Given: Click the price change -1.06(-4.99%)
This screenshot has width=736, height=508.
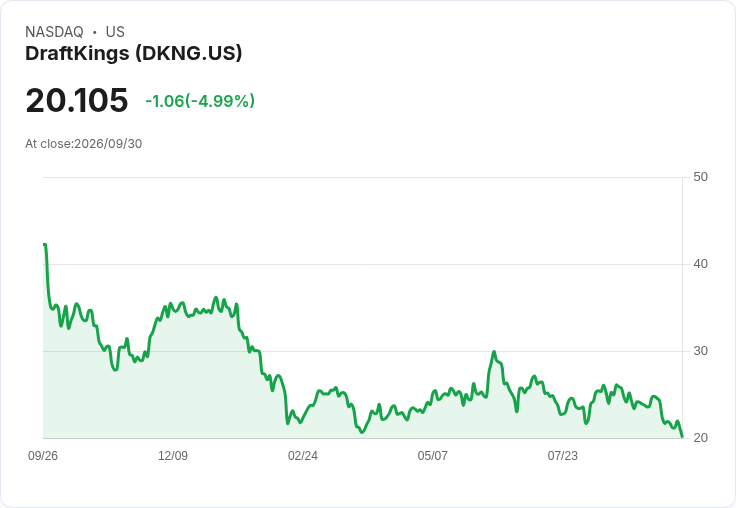Looking at the screenshot, I should pos(200,101).
